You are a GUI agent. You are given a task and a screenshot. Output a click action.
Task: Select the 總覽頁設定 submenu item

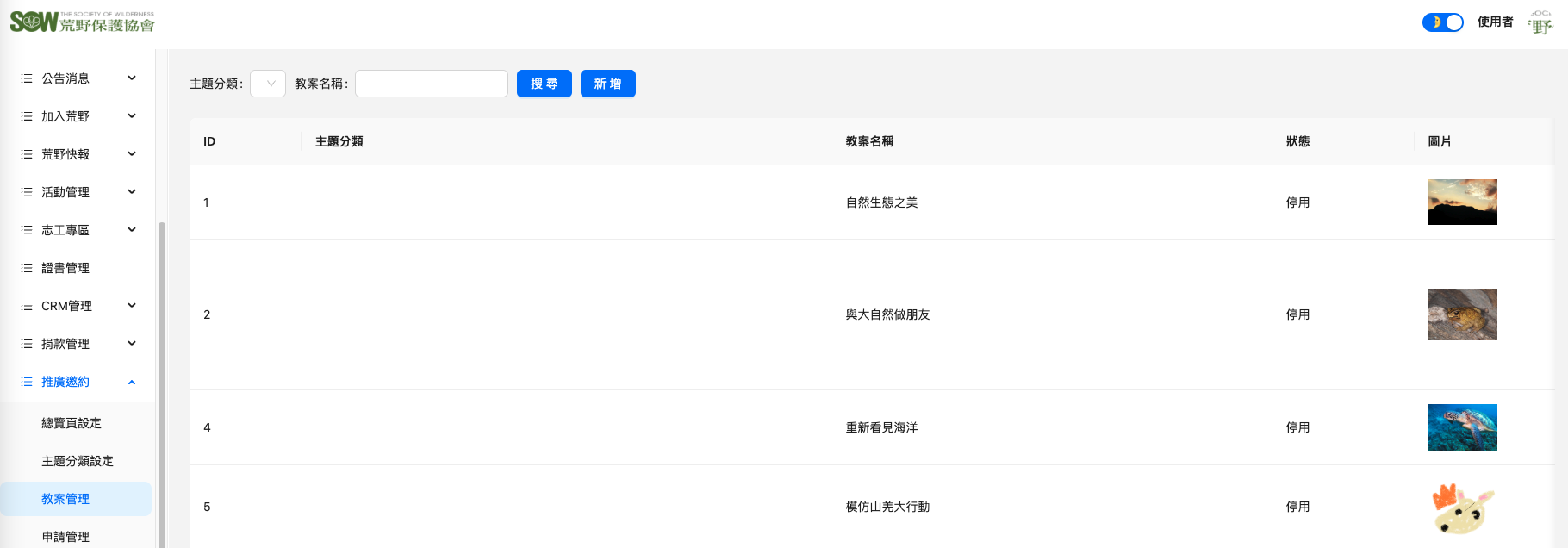(x=72, y=423)
